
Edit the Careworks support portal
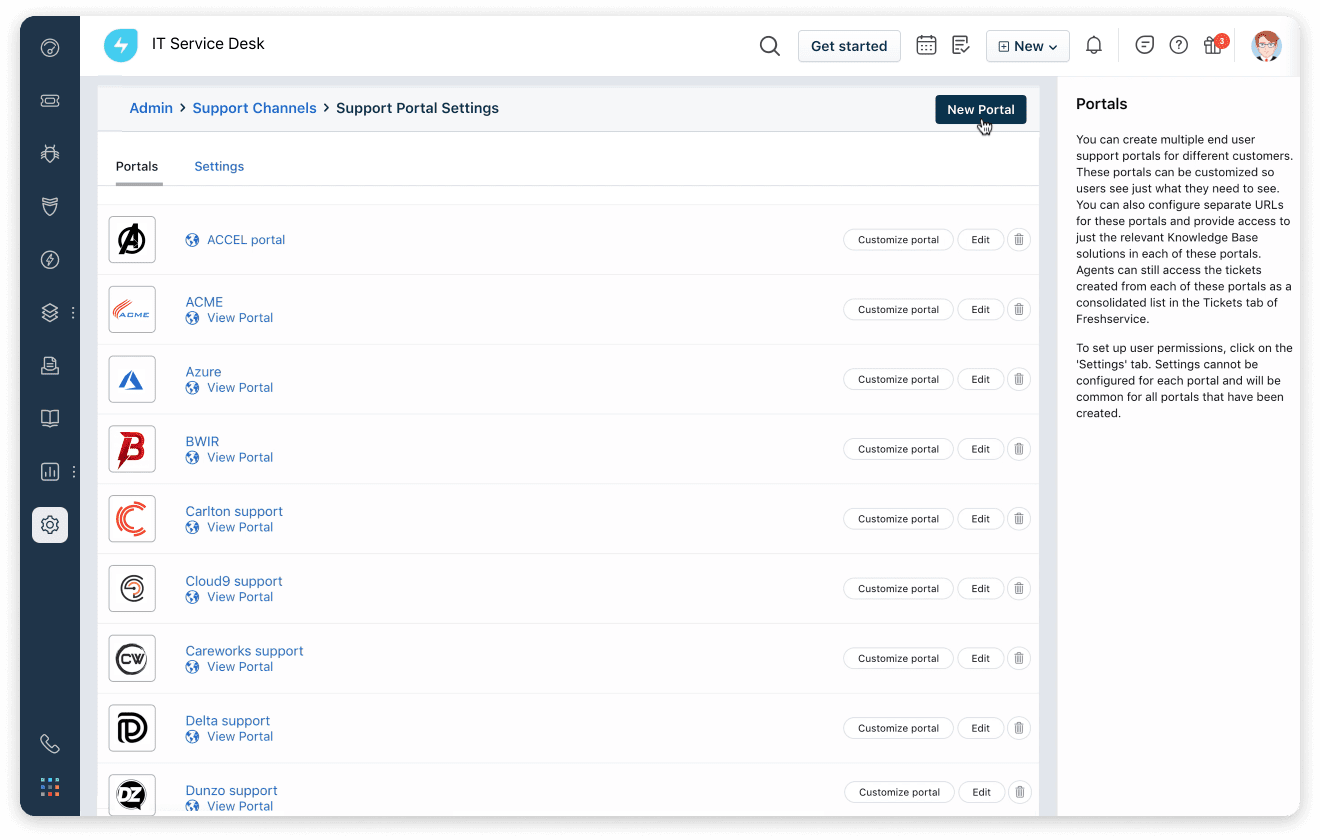(x=980, y=659)
